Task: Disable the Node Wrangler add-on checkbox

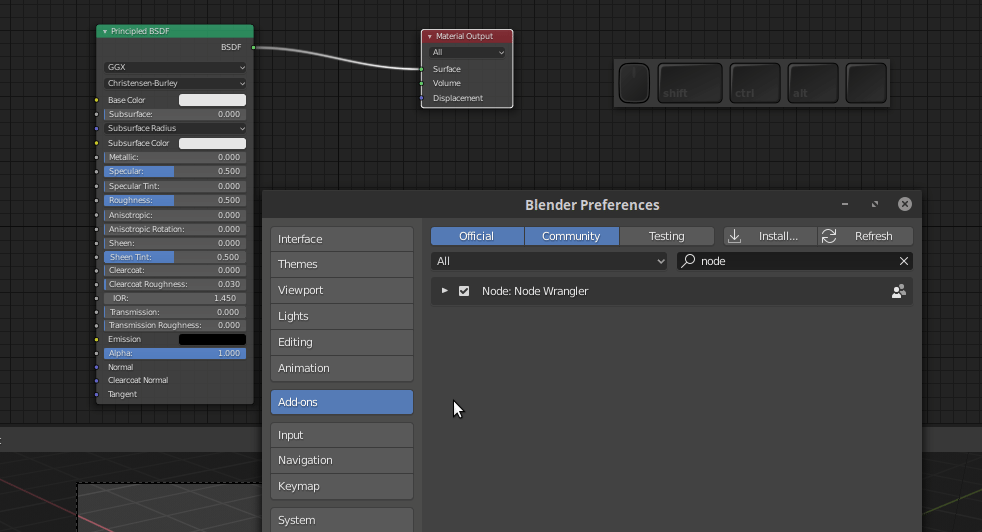Action: click(x=464, y=291)
